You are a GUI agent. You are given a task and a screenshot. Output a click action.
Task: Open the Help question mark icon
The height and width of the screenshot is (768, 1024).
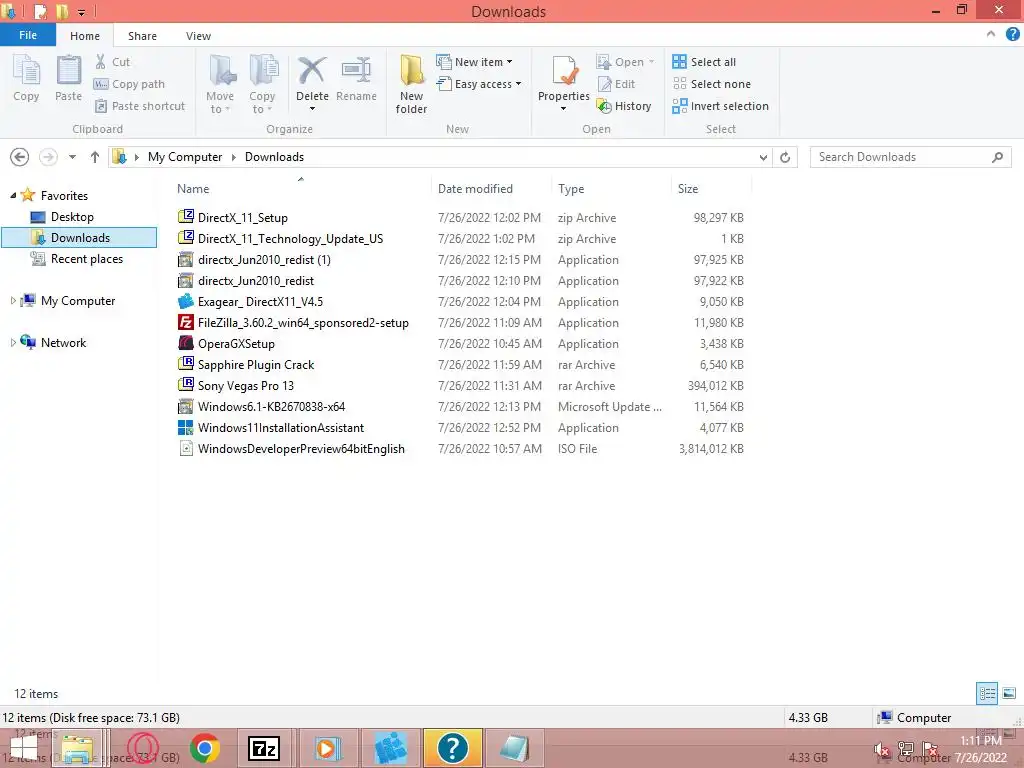(1012, 35)
